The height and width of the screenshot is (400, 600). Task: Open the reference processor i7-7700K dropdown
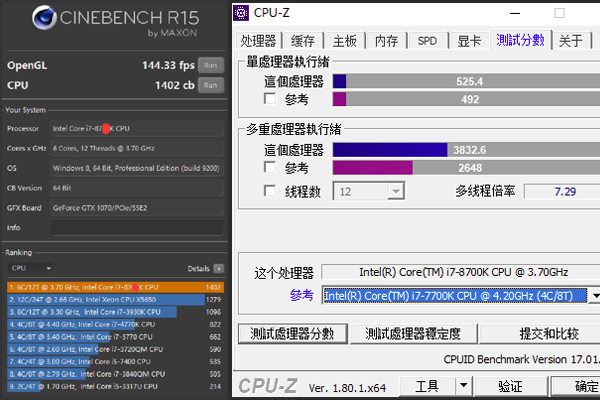[594, 296]
